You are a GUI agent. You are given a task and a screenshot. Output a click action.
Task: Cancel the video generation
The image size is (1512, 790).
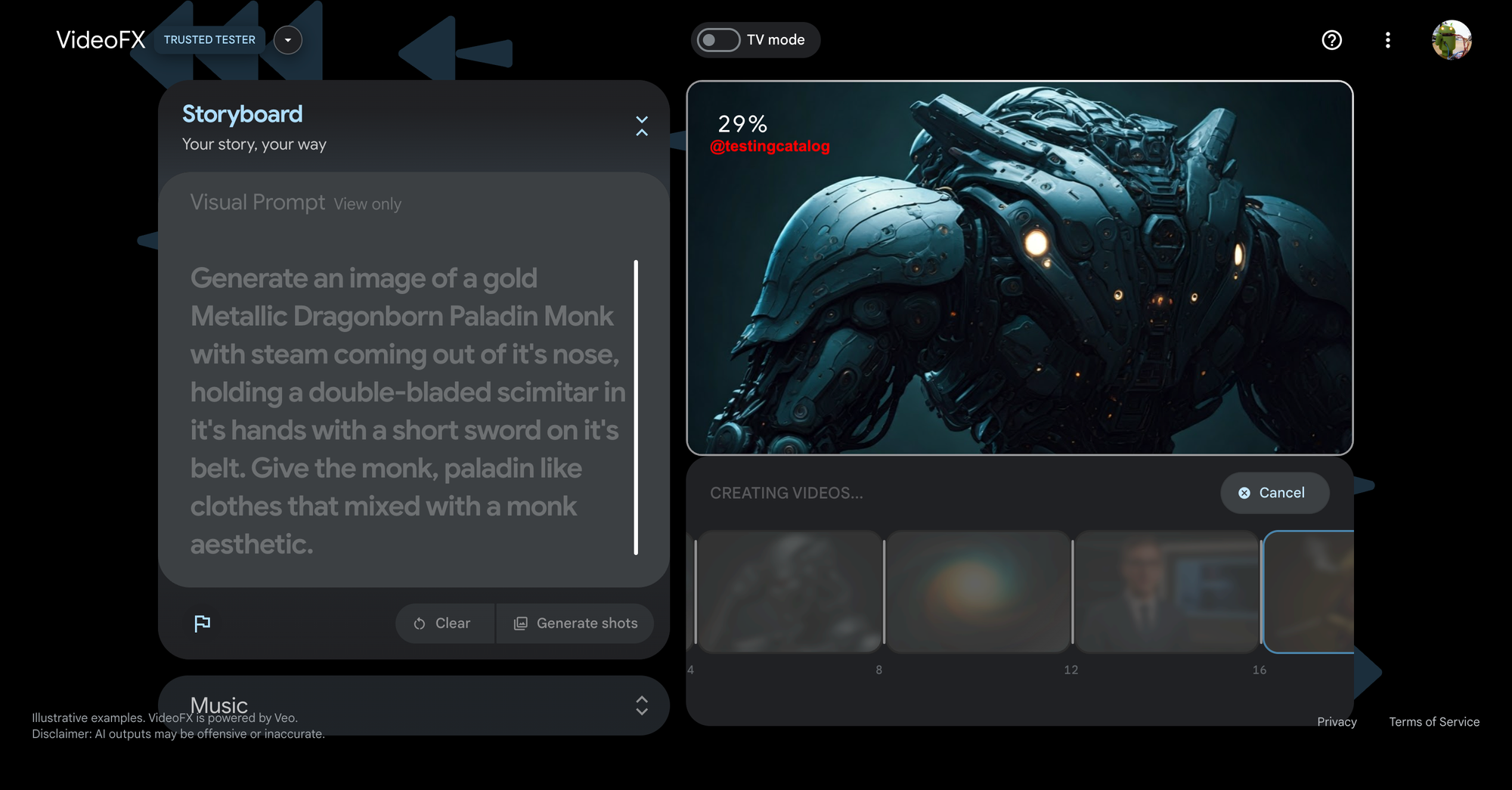(1275, 492)
